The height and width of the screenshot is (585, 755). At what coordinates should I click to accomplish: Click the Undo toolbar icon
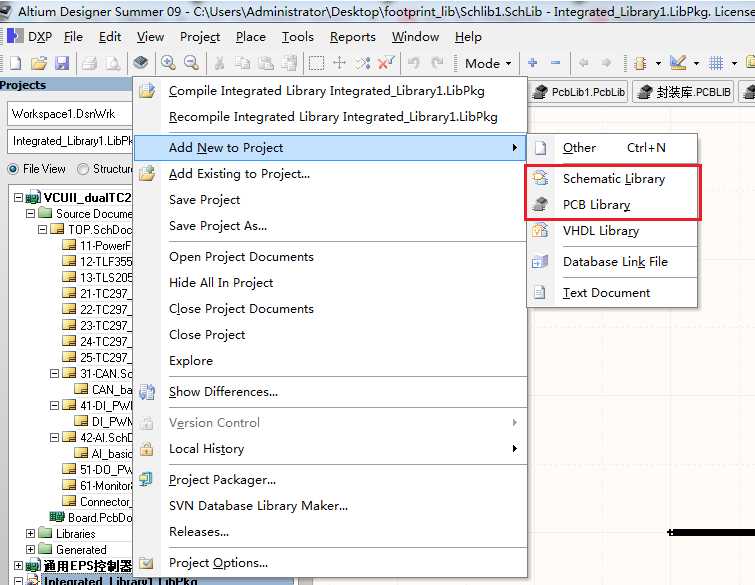(x=414, y=63)
